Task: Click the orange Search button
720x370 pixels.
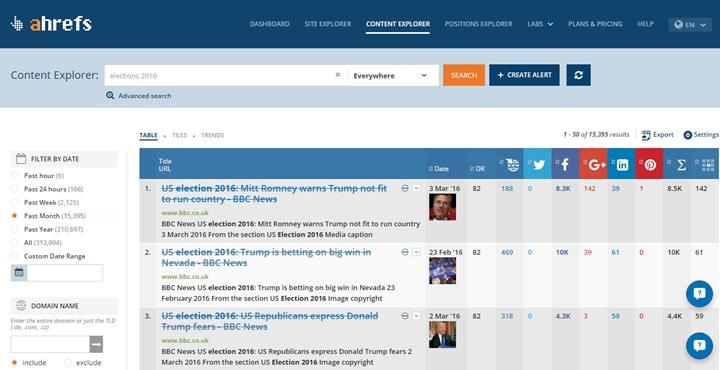Action: pyautogui.click(x=464, y=75)
